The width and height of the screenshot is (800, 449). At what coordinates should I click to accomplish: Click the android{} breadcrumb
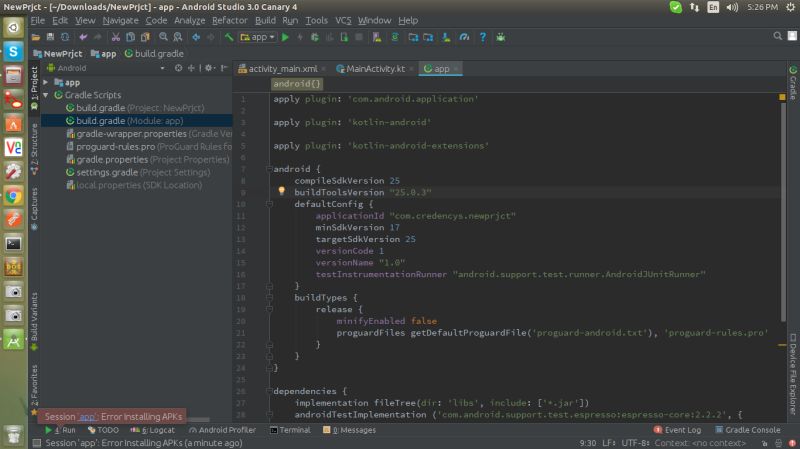296,84
